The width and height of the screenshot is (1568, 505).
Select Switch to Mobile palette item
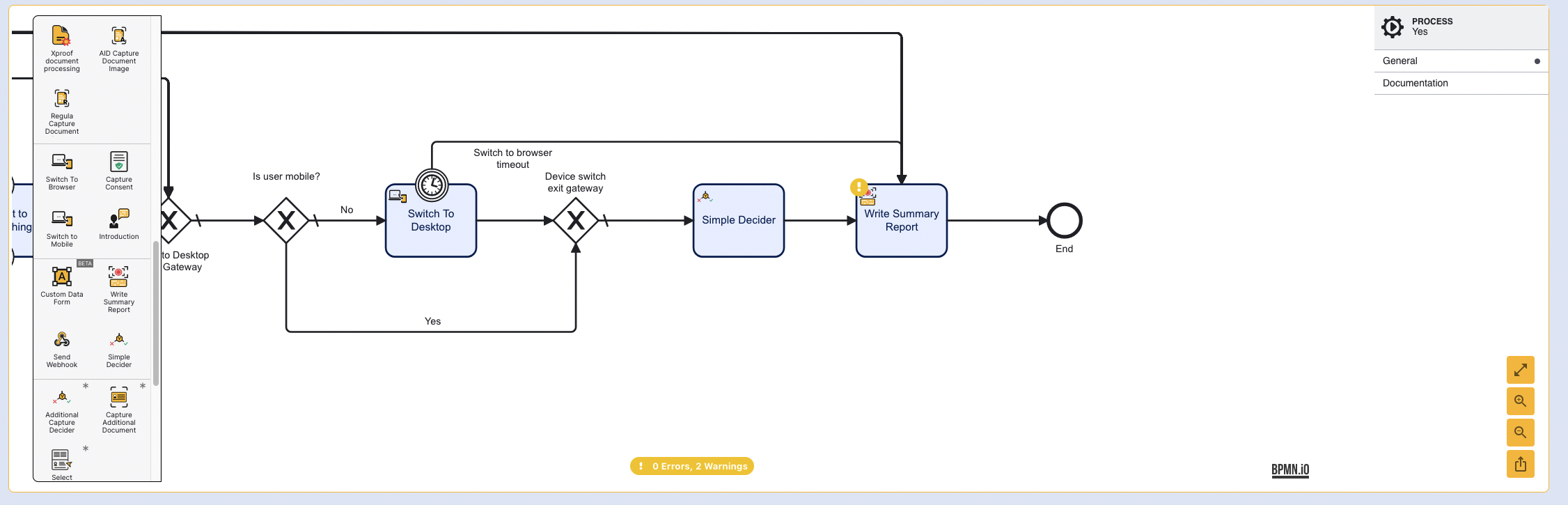pyautogui.click(x=62, y=228)
